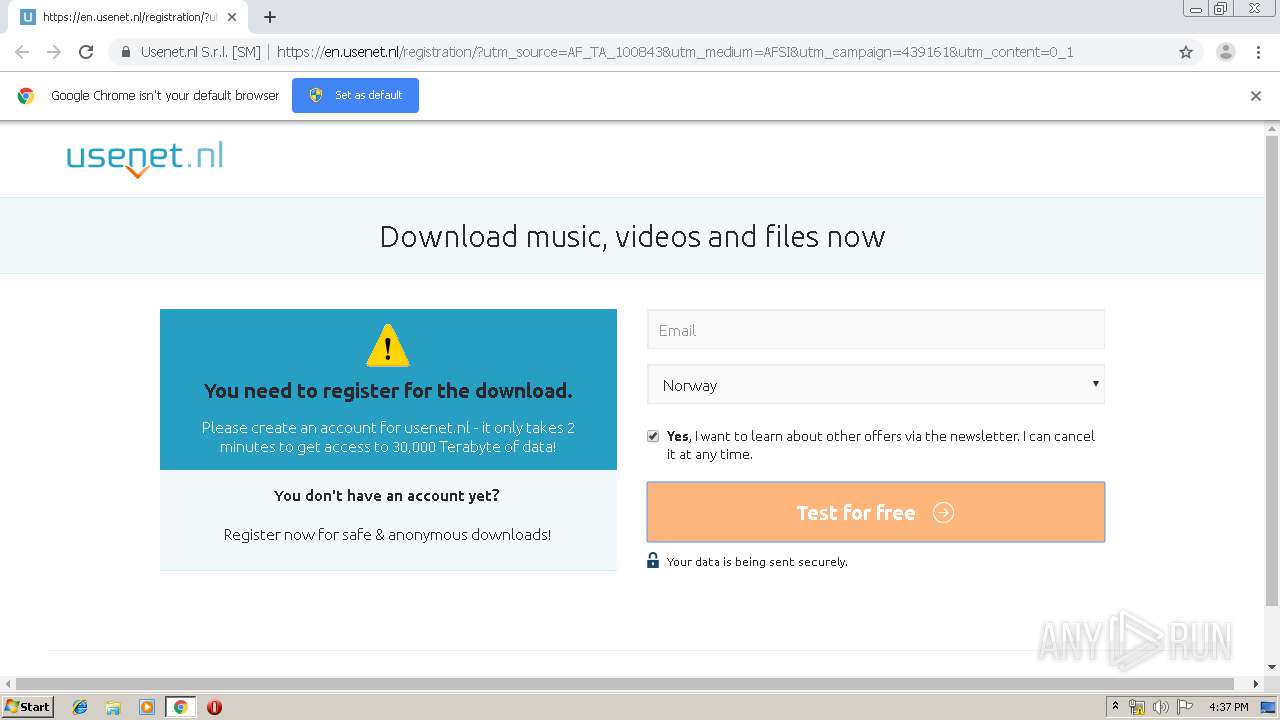Click the padlock site security icon
The height and width of the screenshot is (720, 1280).
click(126, 52)
